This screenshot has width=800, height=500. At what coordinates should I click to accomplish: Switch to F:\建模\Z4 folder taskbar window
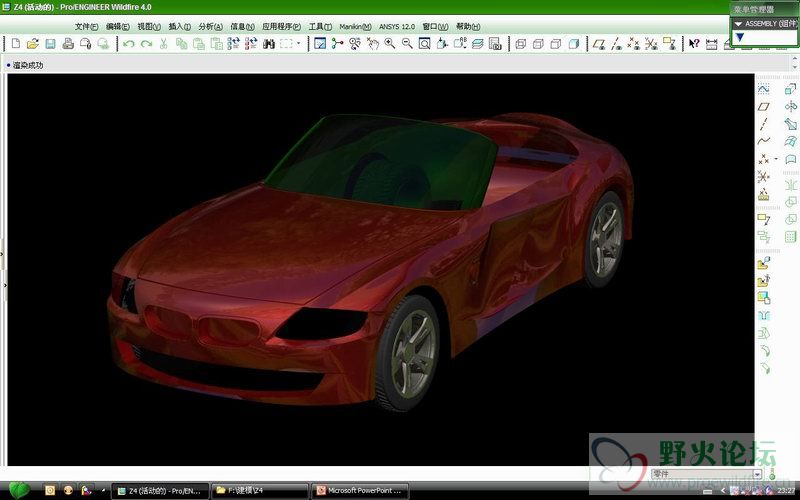pos(260,491)
